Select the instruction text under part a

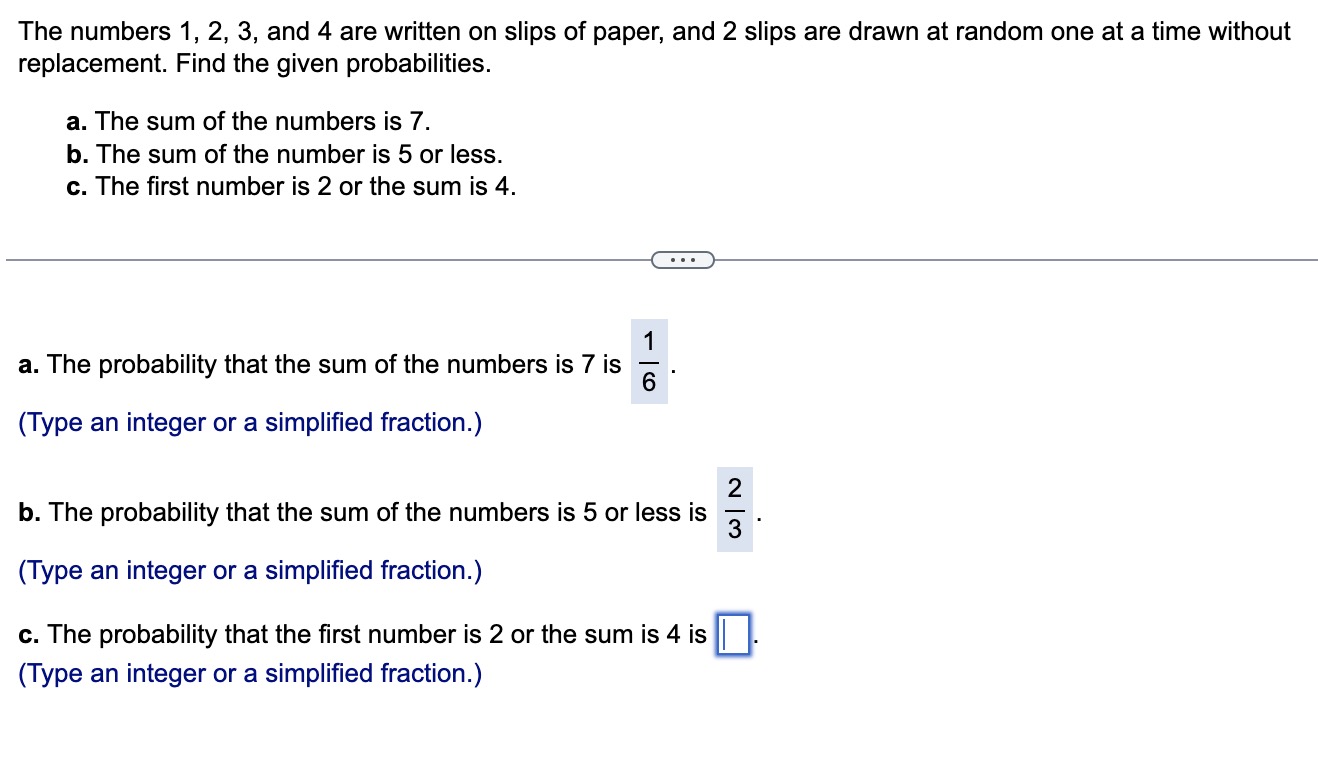click(x=250, y=422)
